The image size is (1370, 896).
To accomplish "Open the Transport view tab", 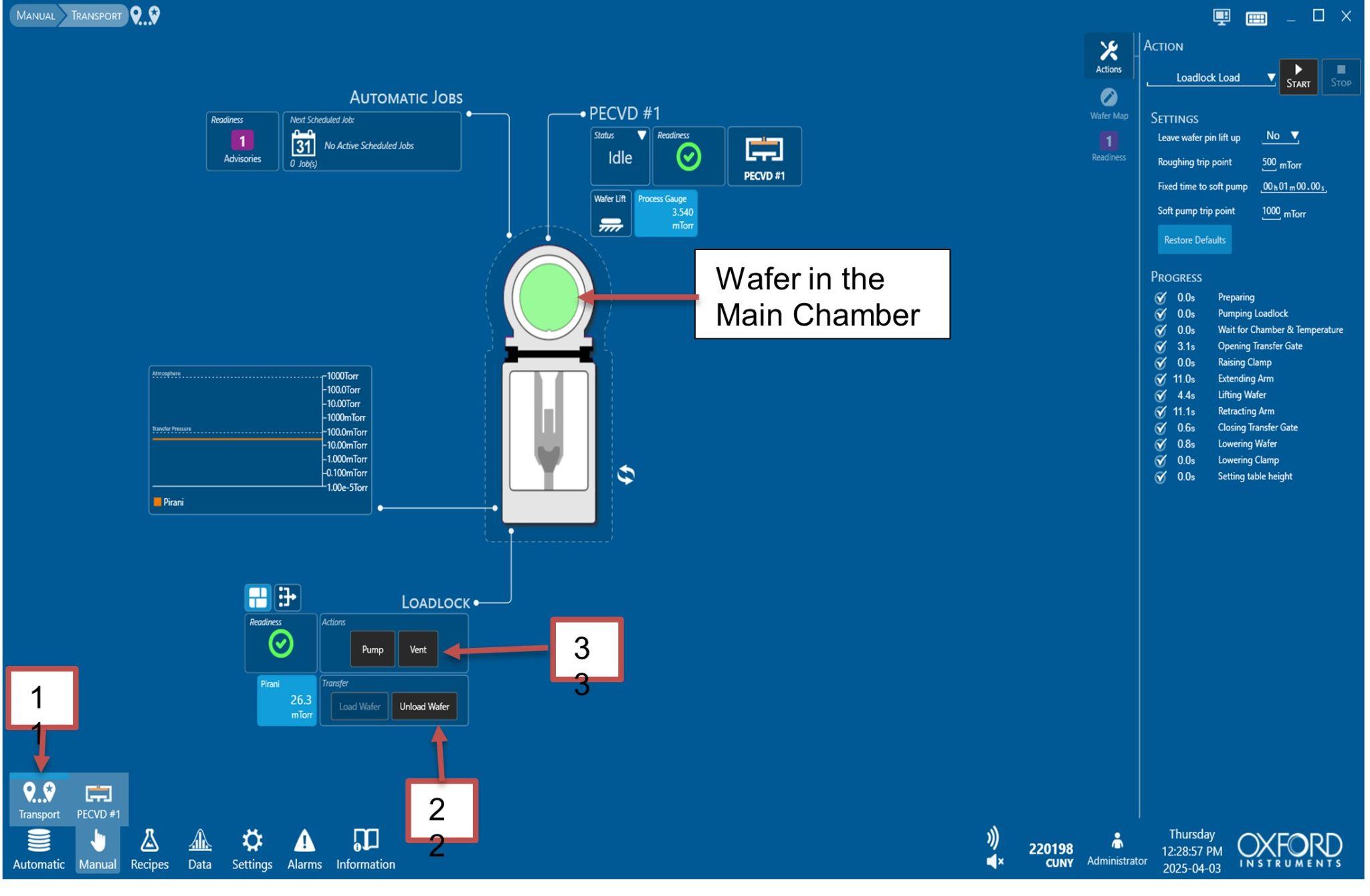I will click(39, 800).
